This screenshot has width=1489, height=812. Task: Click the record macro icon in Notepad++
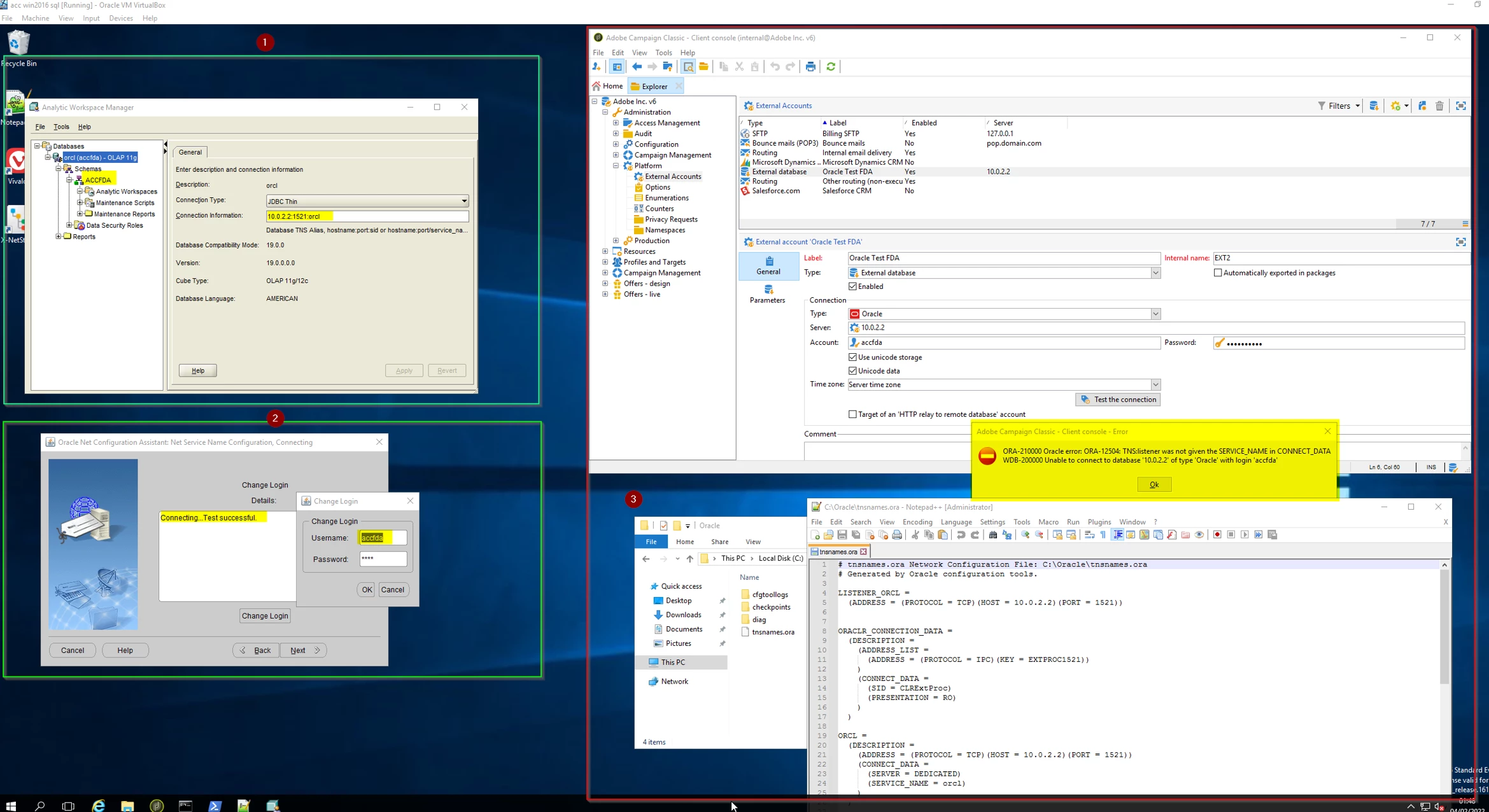[1217, 535]
